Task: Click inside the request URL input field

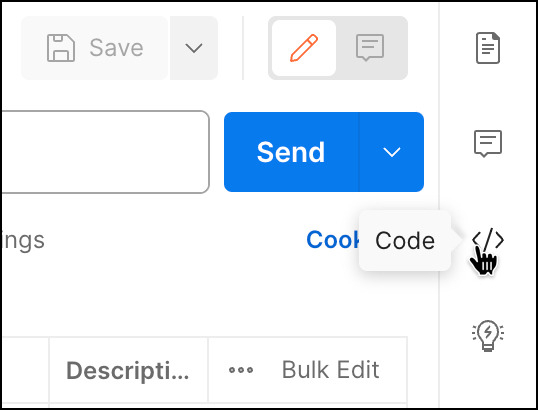Action: pyautogui.click(x=105, y=152)
